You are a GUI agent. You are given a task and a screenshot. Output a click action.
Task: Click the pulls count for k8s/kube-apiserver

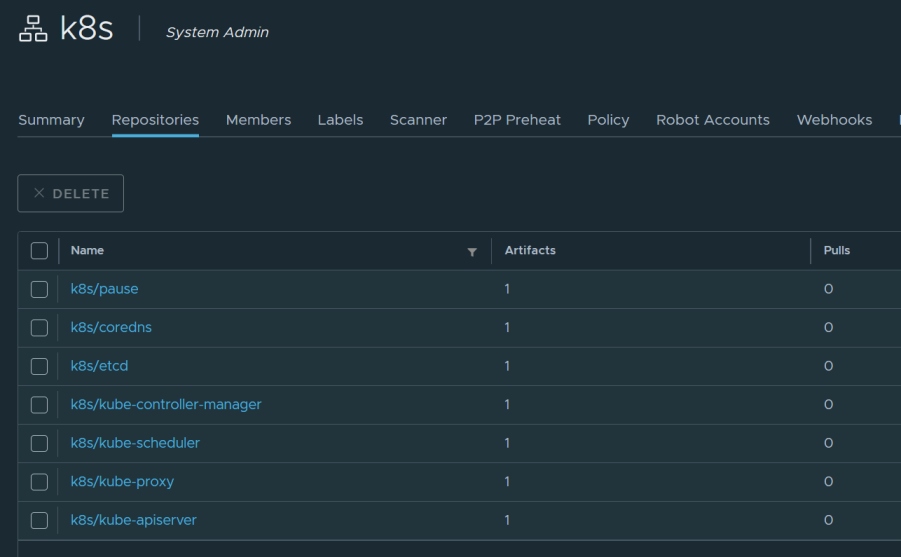click(828, 520)
